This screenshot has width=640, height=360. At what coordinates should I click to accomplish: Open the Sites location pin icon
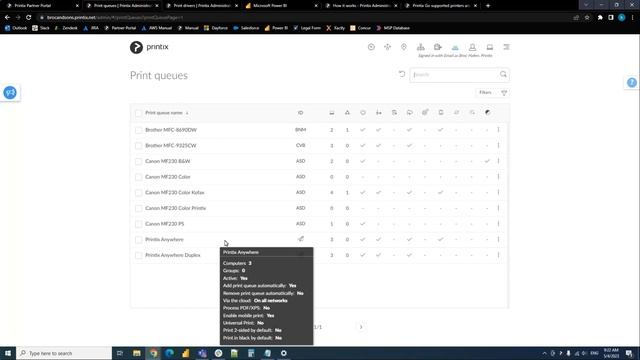404,47
